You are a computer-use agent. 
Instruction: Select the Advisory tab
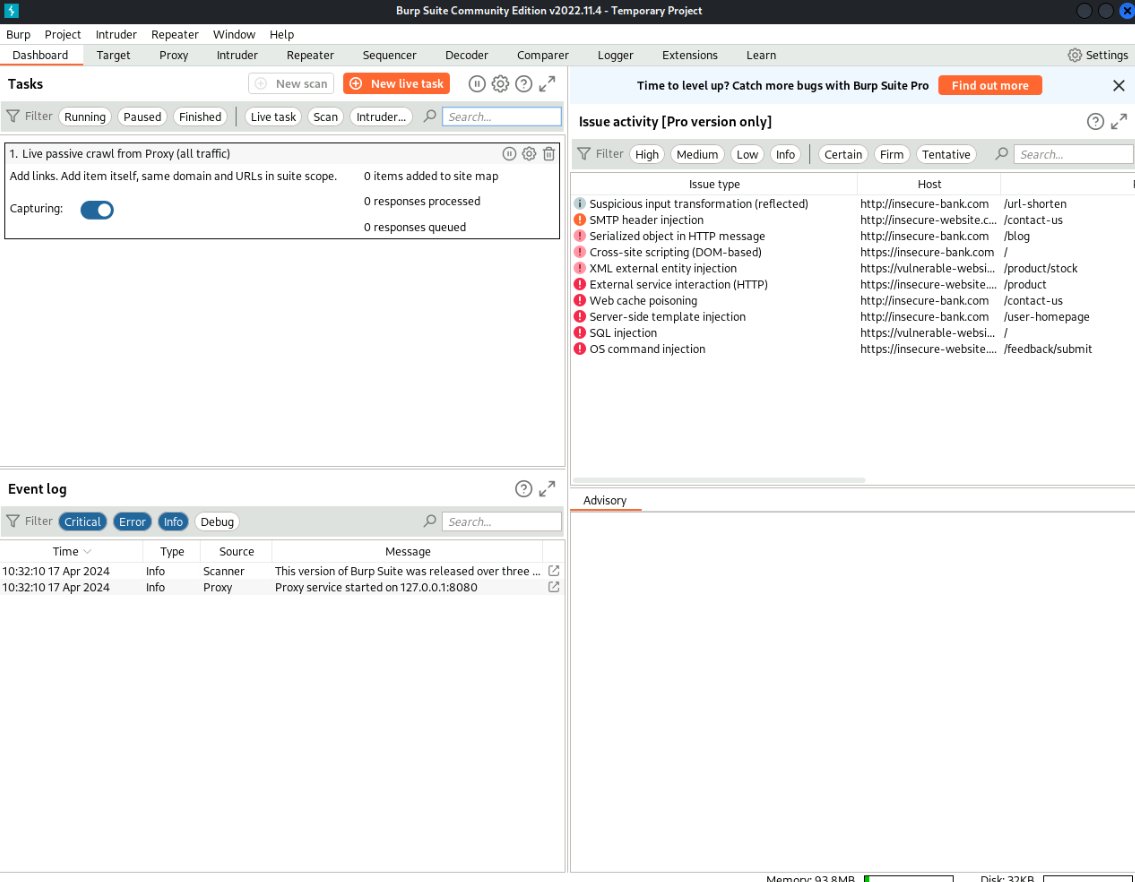point(605,500)
